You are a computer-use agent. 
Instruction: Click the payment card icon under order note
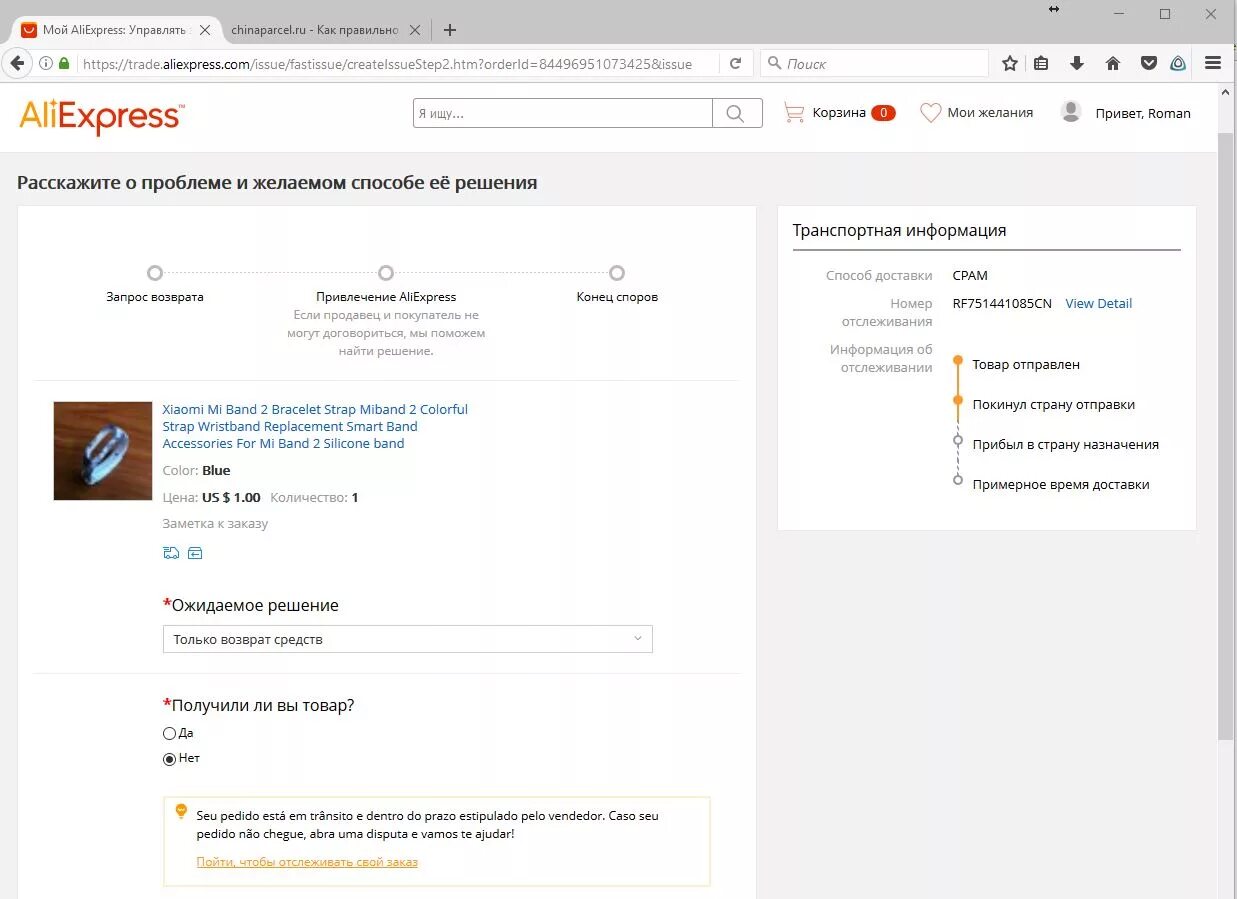195,553
